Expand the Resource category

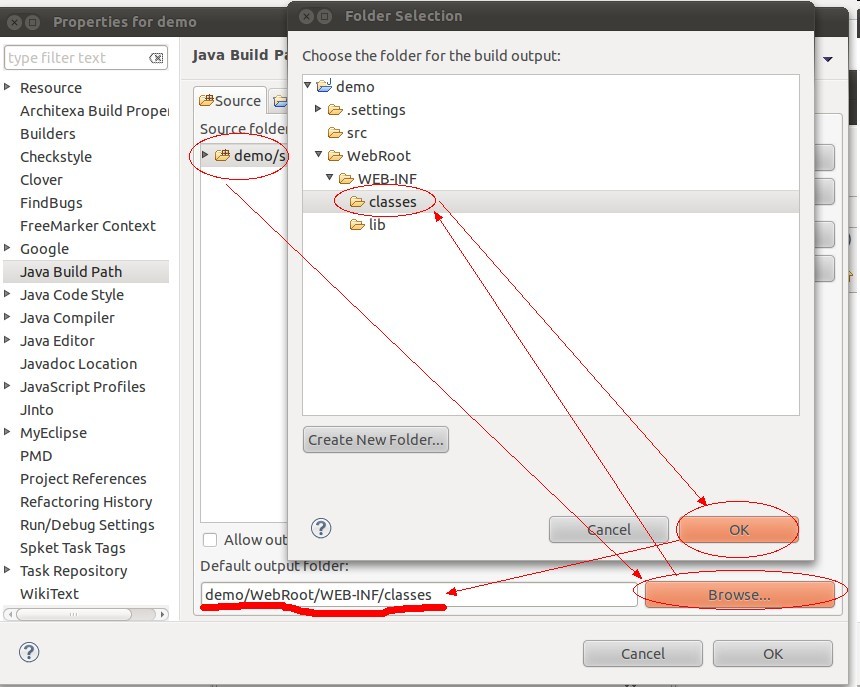7,87
